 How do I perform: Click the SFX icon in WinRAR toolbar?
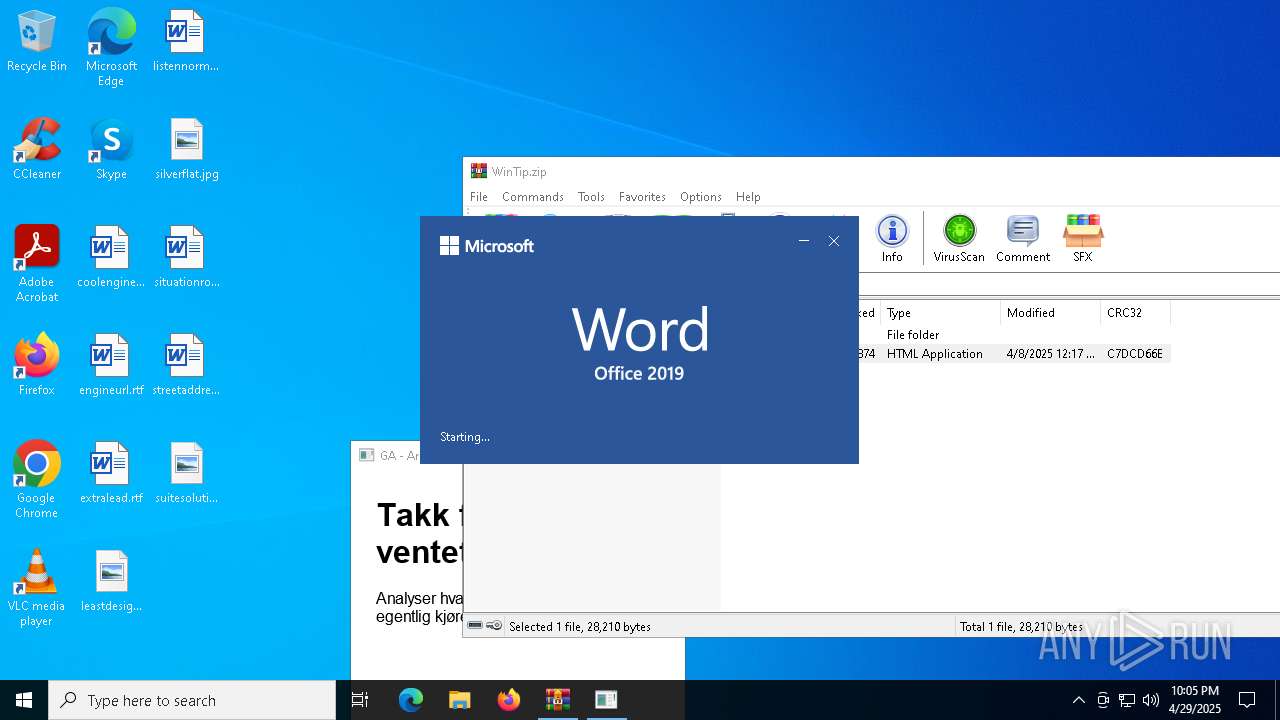[x=1082, y=239]
